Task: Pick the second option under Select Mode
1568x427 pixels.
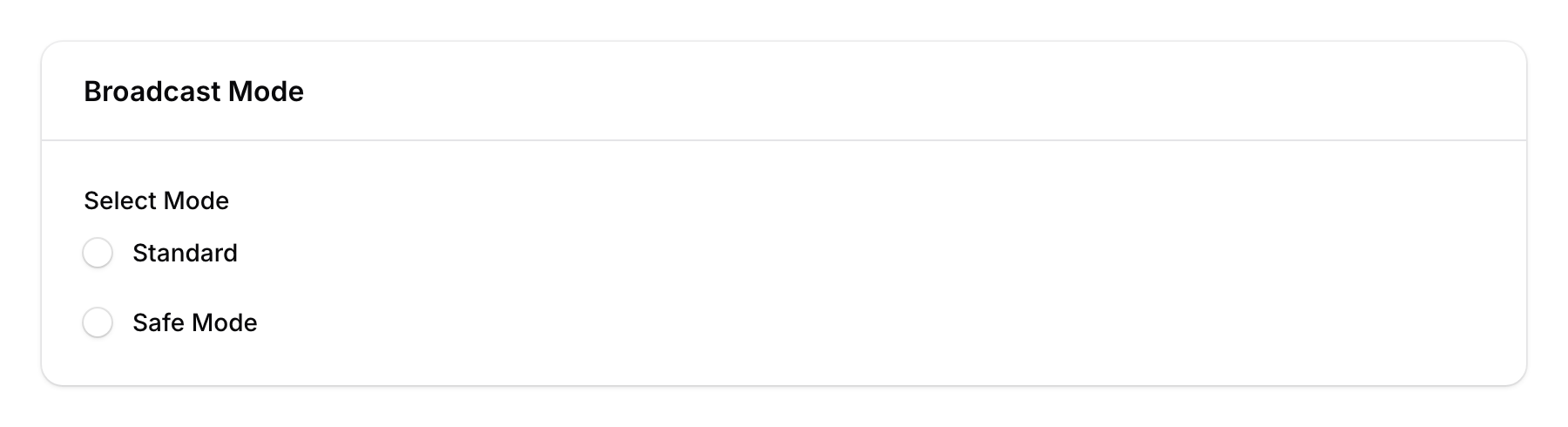Action: [x=98, y=323]
